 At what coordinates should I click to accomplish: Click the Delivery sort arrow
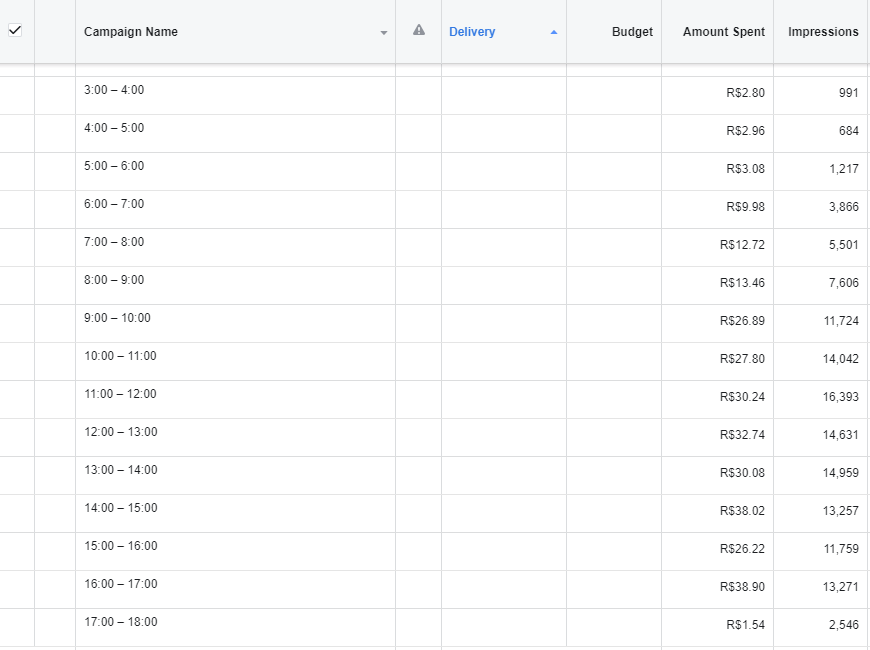(x=554, y=33)
